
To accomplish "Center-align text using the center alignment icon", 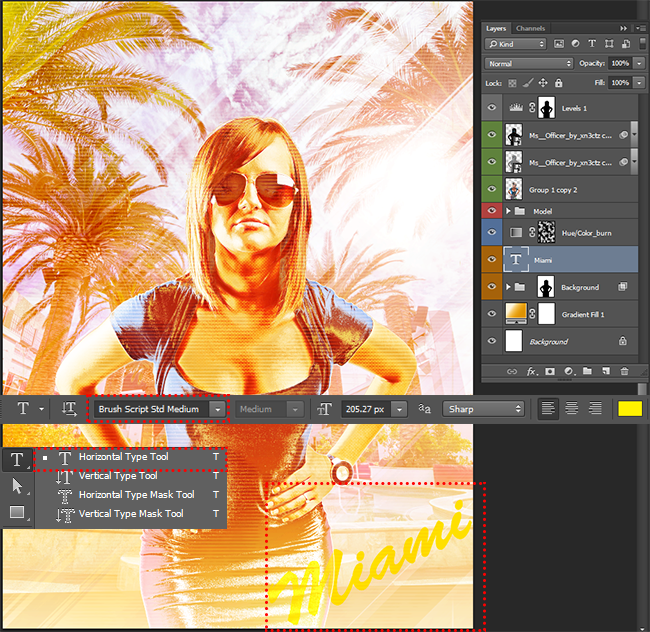I will [x=572, y=409].
